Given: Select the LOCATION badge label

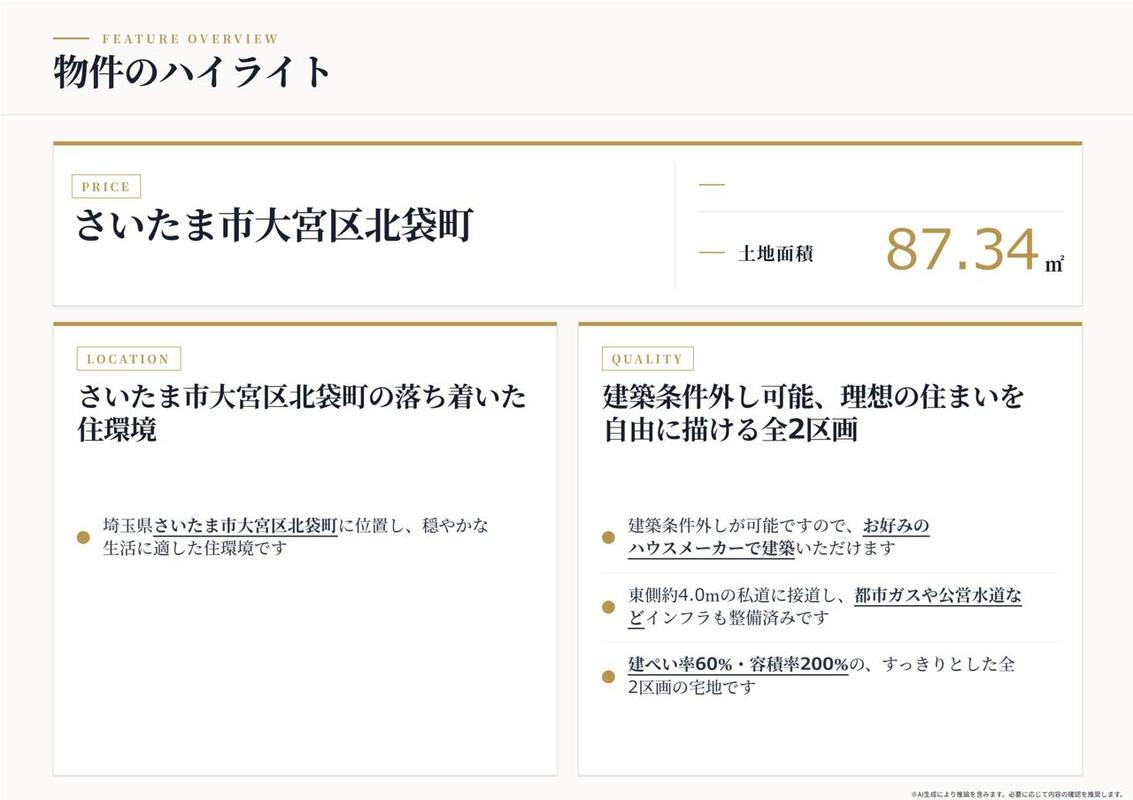Looking at the screenshot, I should click(x=129, y=358).
